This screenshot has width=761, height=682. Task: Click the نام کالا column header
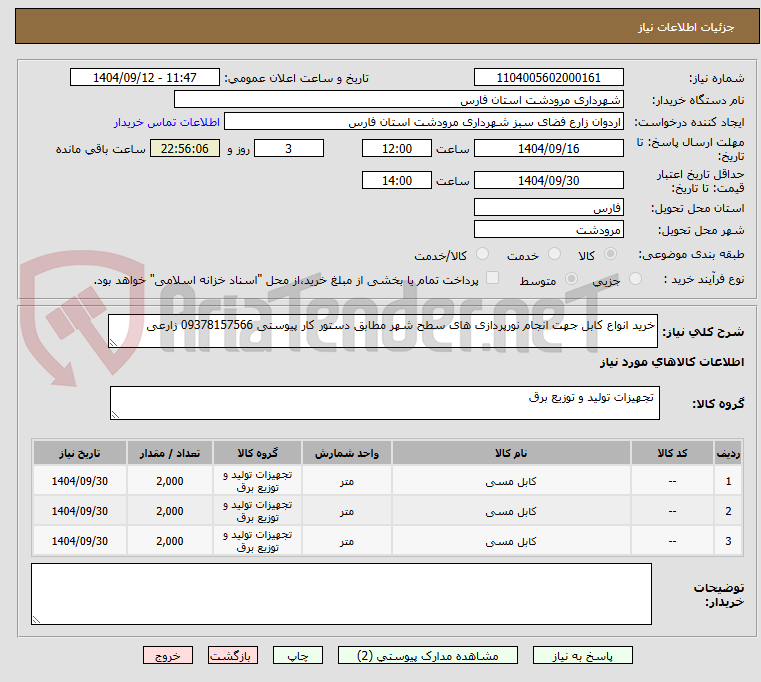[511, 453]
